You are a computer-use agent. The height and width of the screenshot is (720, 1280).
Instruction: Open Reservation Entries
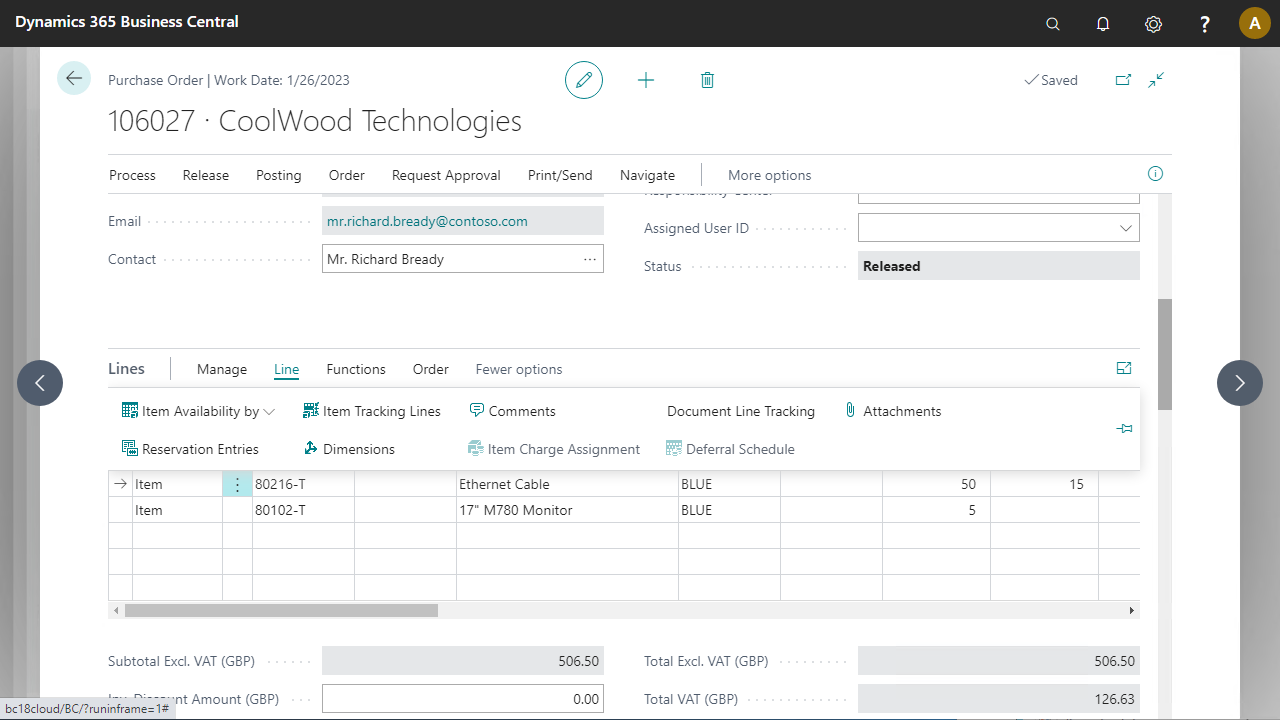coord(190,449)
